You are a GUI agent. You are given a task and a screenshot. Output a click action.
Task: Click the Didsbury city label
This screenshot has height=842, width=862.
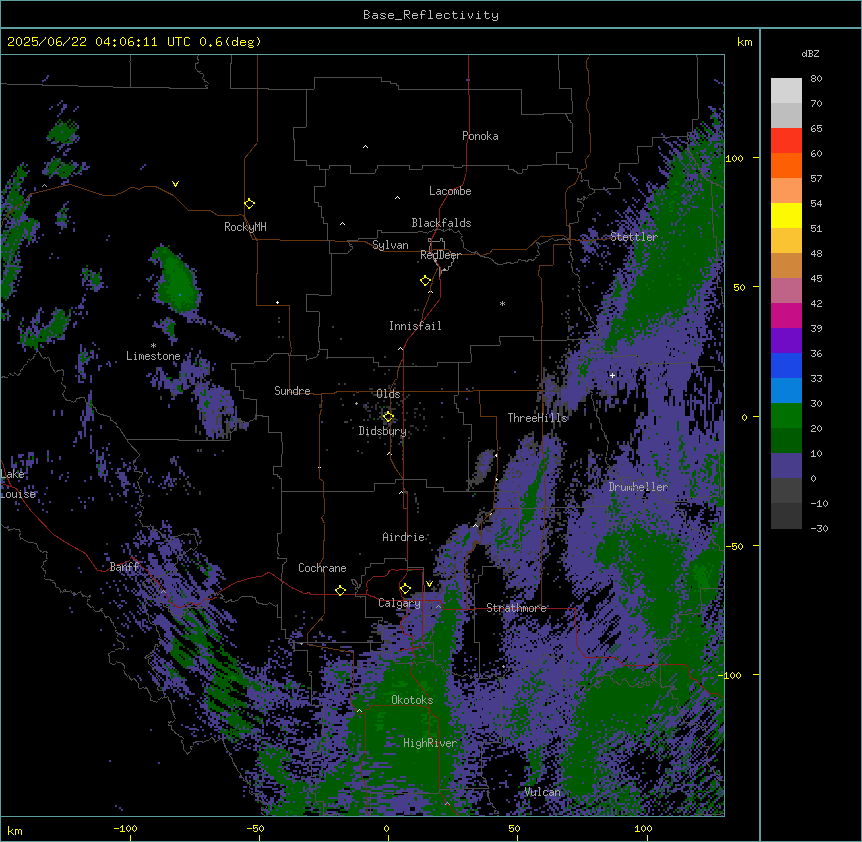pos(383,431)
